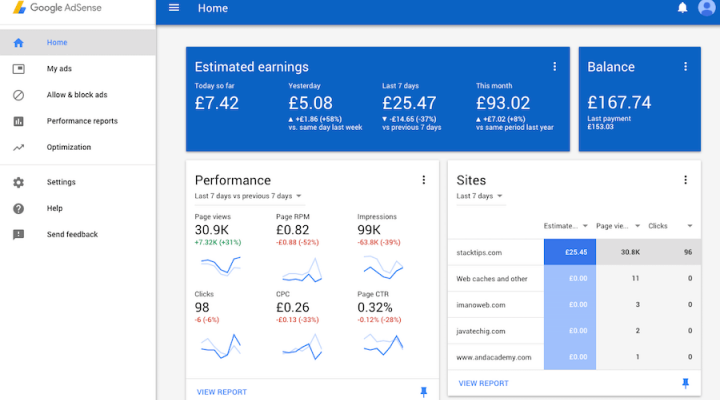Click Impressions 99K metric
The image size is (720, 400).
point(369,230)
